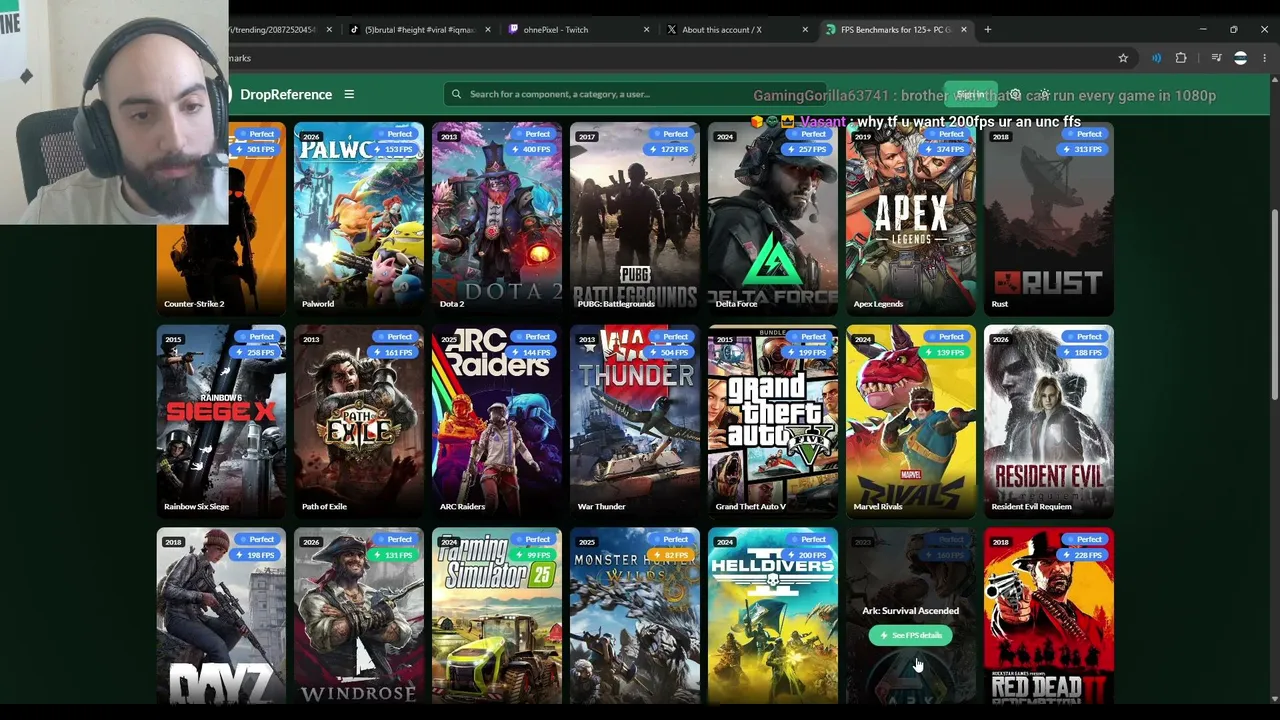The height and width of the screenshot is (720, 1280).
Task: Open the Counter-Strike 2 game card
Action: pos(221,219)
